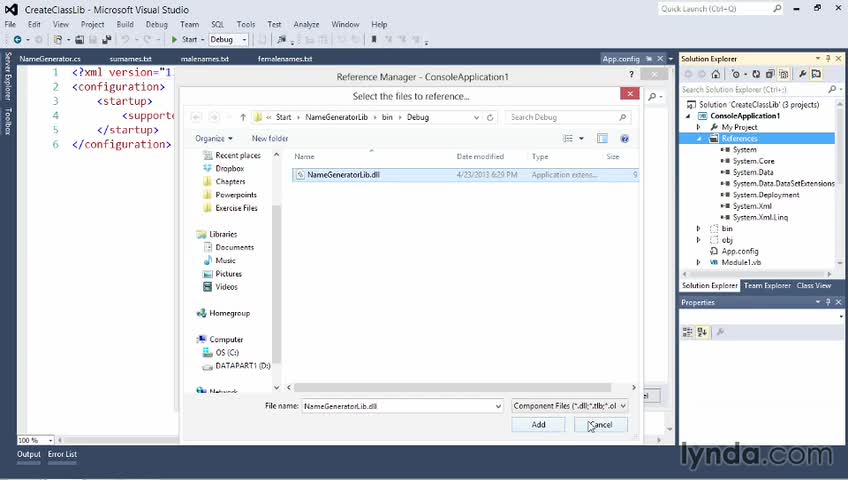Click the Property Pages wrench icon in Properties panel
Screen dimensions: 848x480
click(x=720, y=332)
